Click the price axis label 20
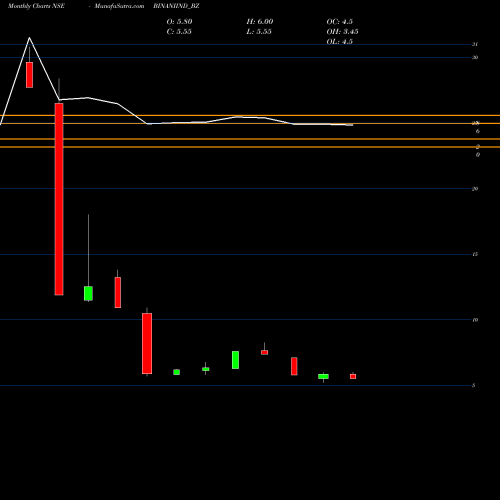 (475, 189)
